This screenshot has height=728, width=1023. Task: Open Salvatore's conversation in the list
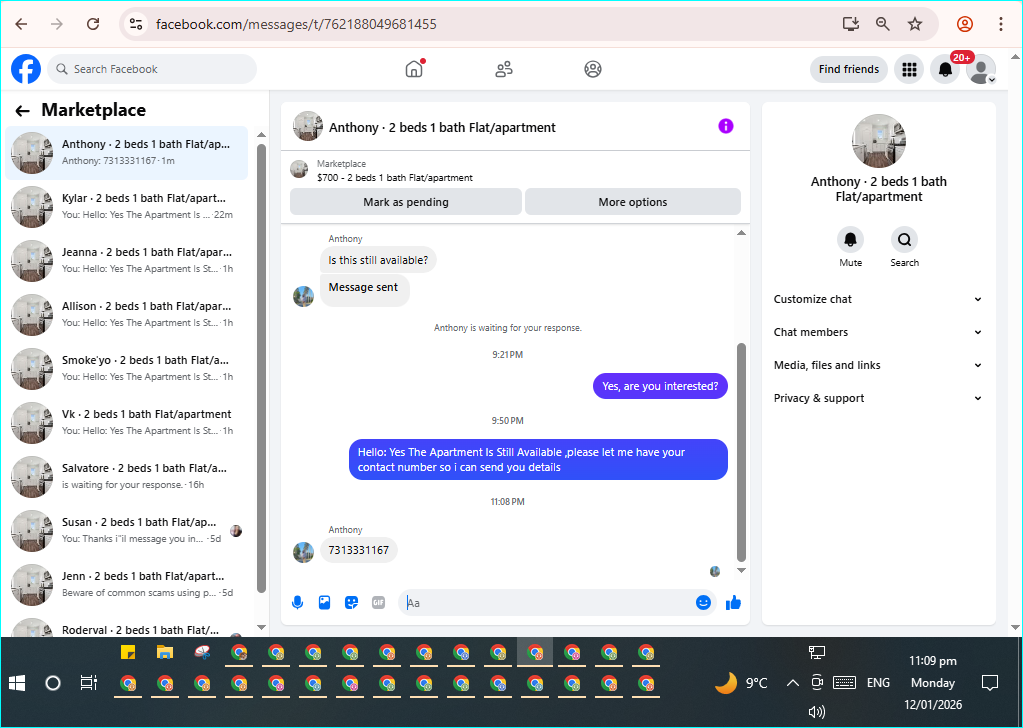(127, 477)
